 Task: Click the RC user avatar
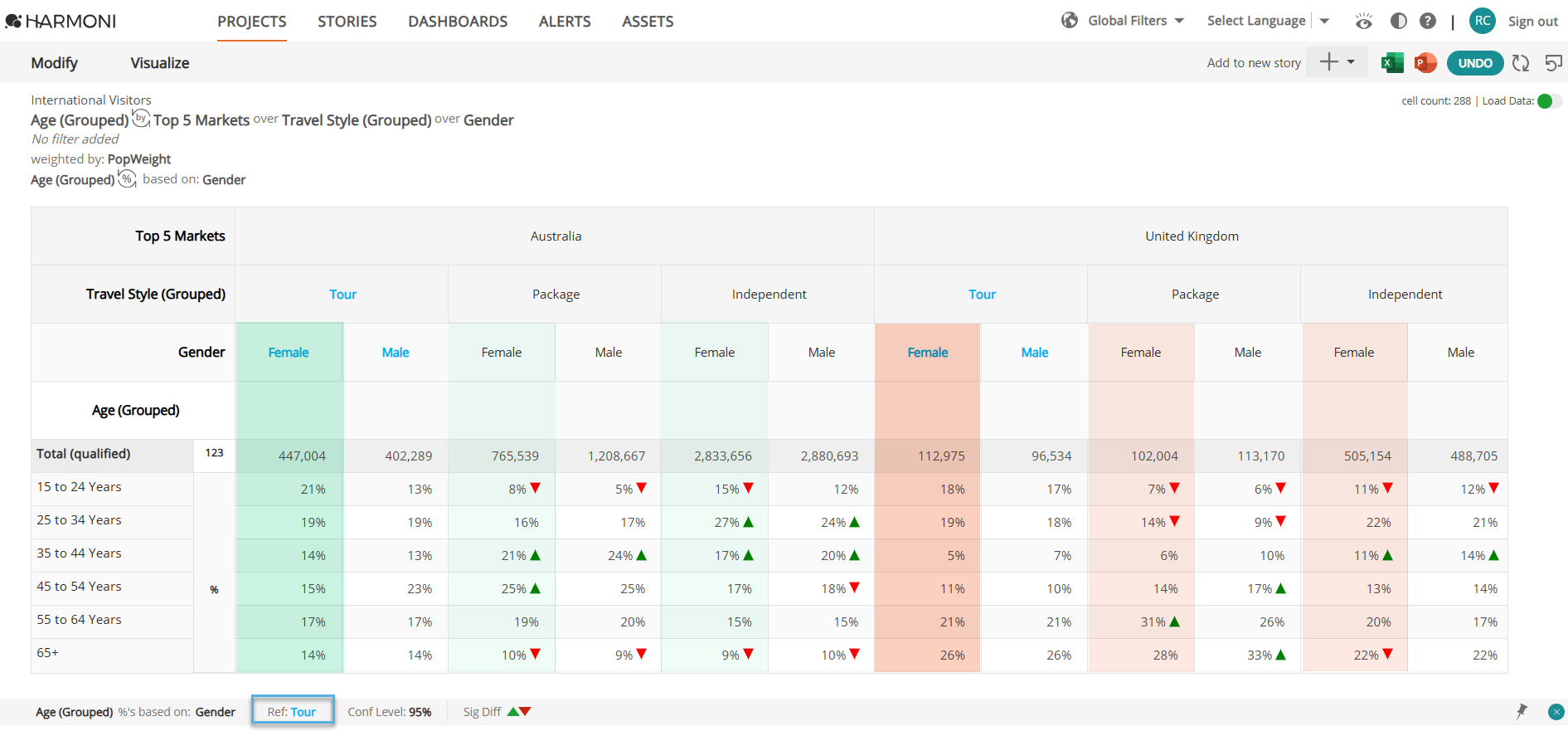pyautogui.click(x=1483, y=21)
